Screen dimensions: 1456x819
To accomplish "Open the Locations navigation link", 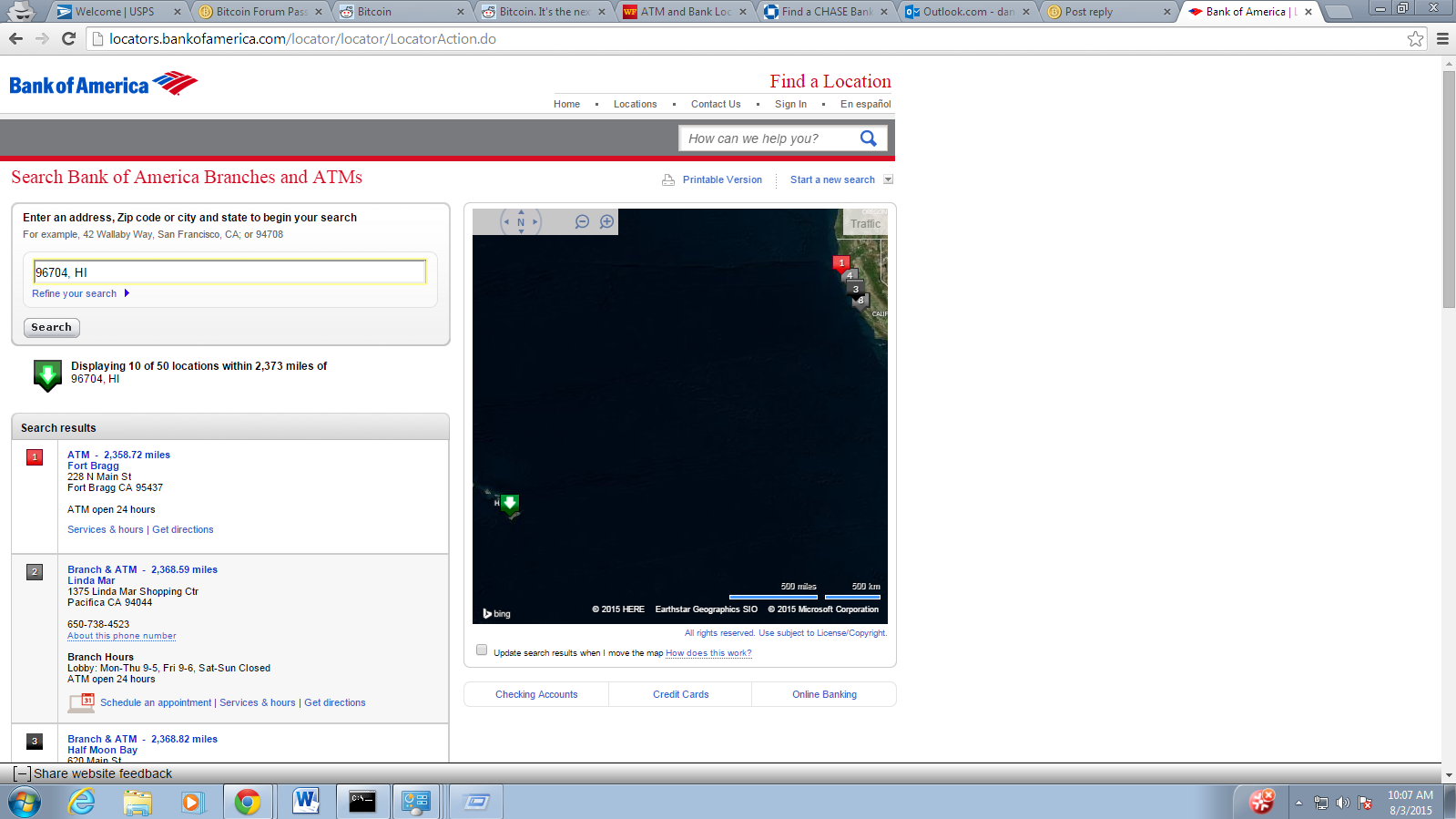I will 635,104.
